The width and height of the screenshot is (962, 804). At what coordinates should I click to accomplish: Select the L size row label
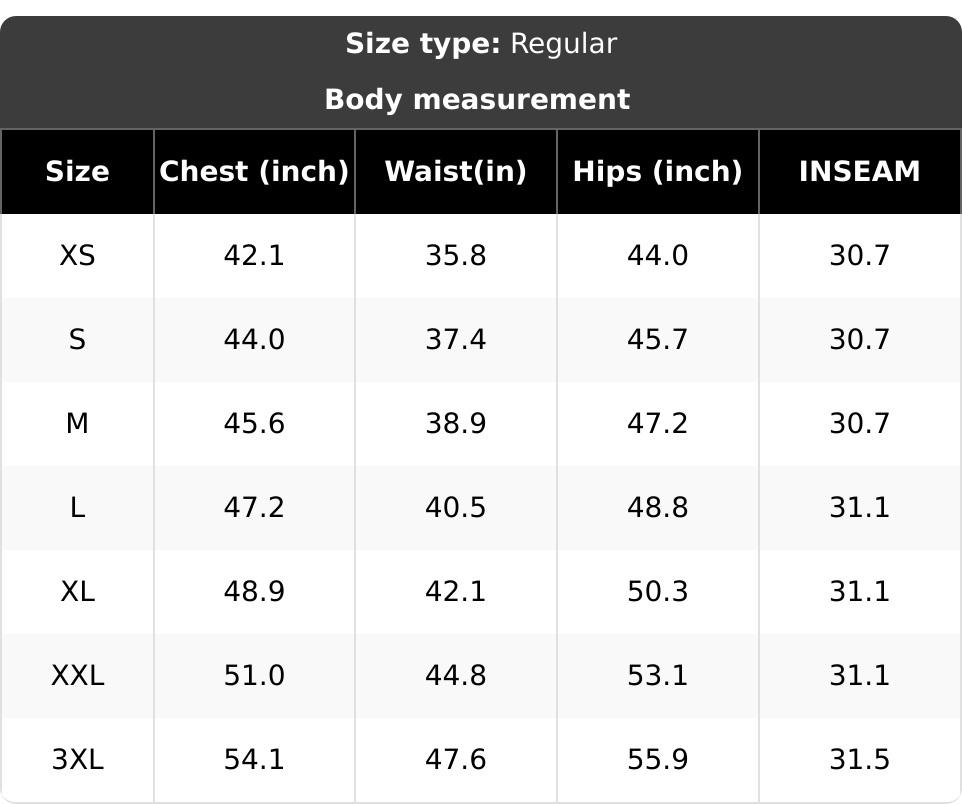point(77,508)
